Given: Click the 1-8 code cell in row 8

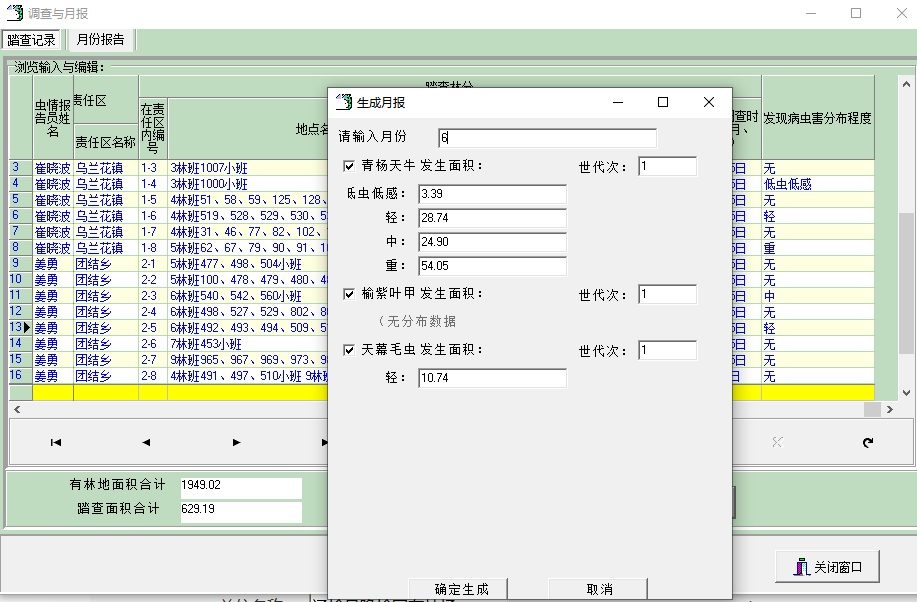Looking at the screenshot, I should pos(153,248).
